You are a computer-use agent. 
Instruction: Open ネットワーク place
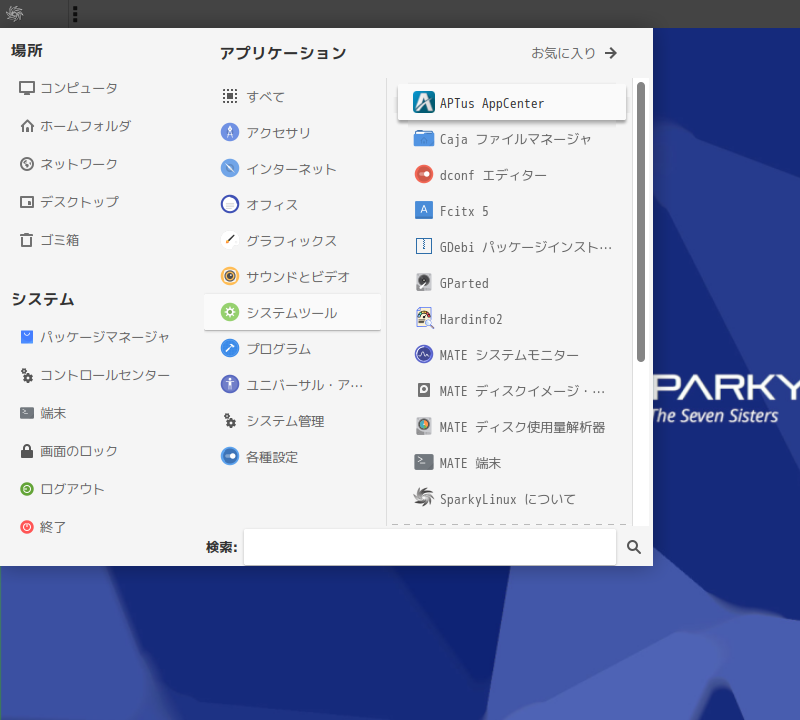click(x=69, y=164)
